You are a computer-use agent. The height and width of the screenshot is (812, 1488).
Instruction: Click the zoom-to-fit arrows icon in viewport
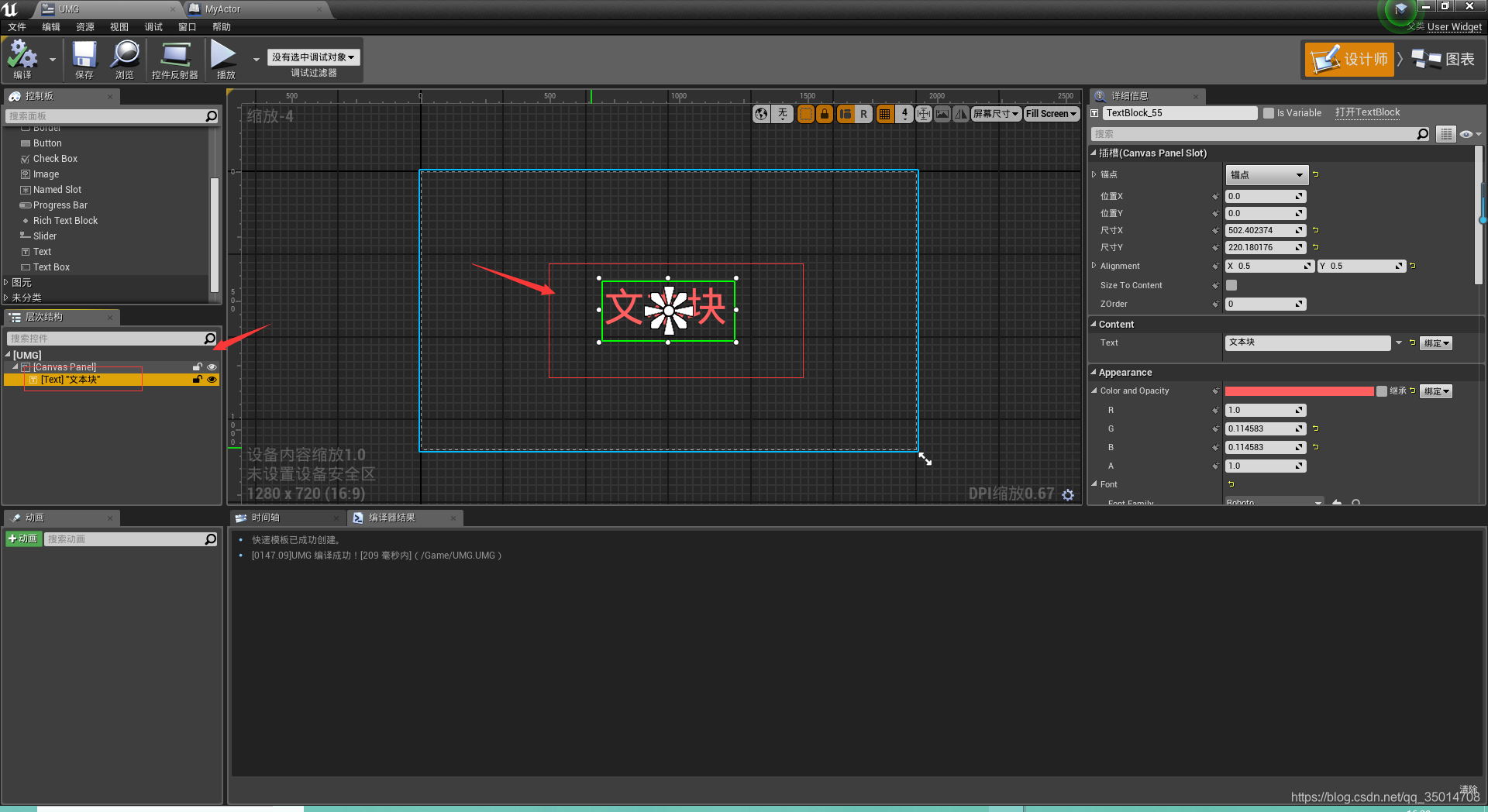[x=924, y=114]
